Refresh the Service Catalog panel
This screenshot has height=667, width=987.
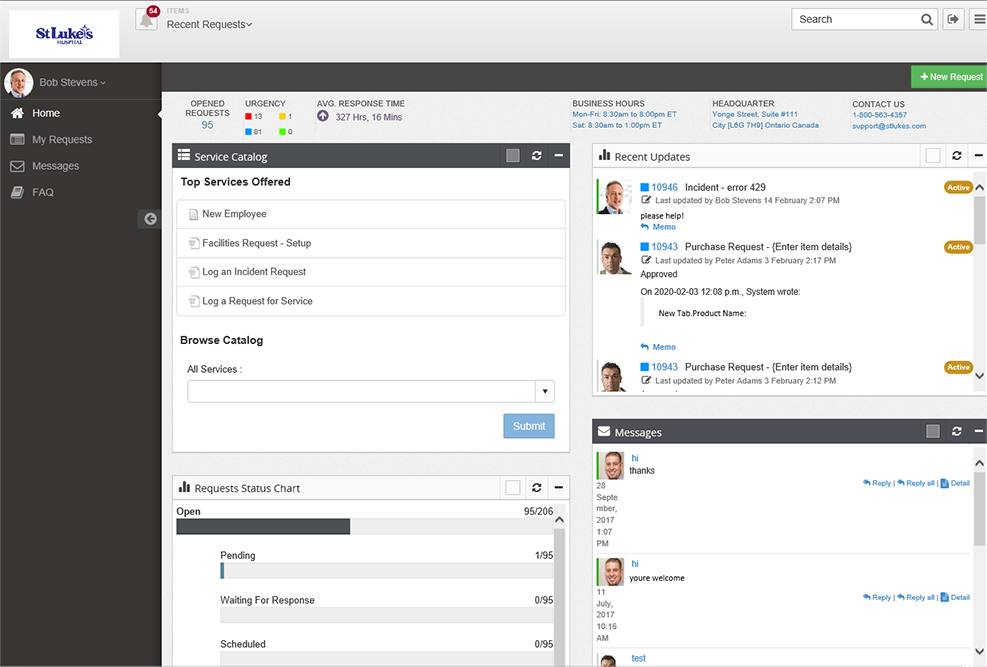tap(536, 155)
